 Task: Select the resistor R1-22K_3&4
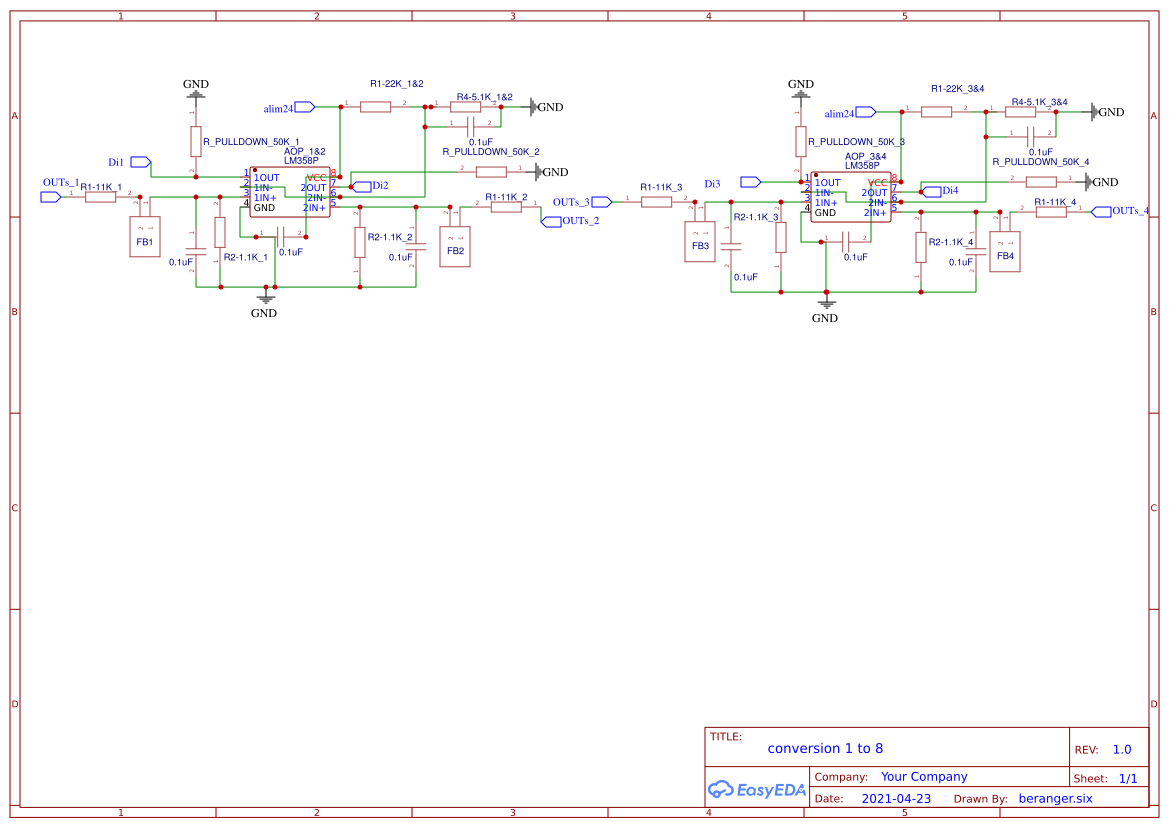click(937, 111)
